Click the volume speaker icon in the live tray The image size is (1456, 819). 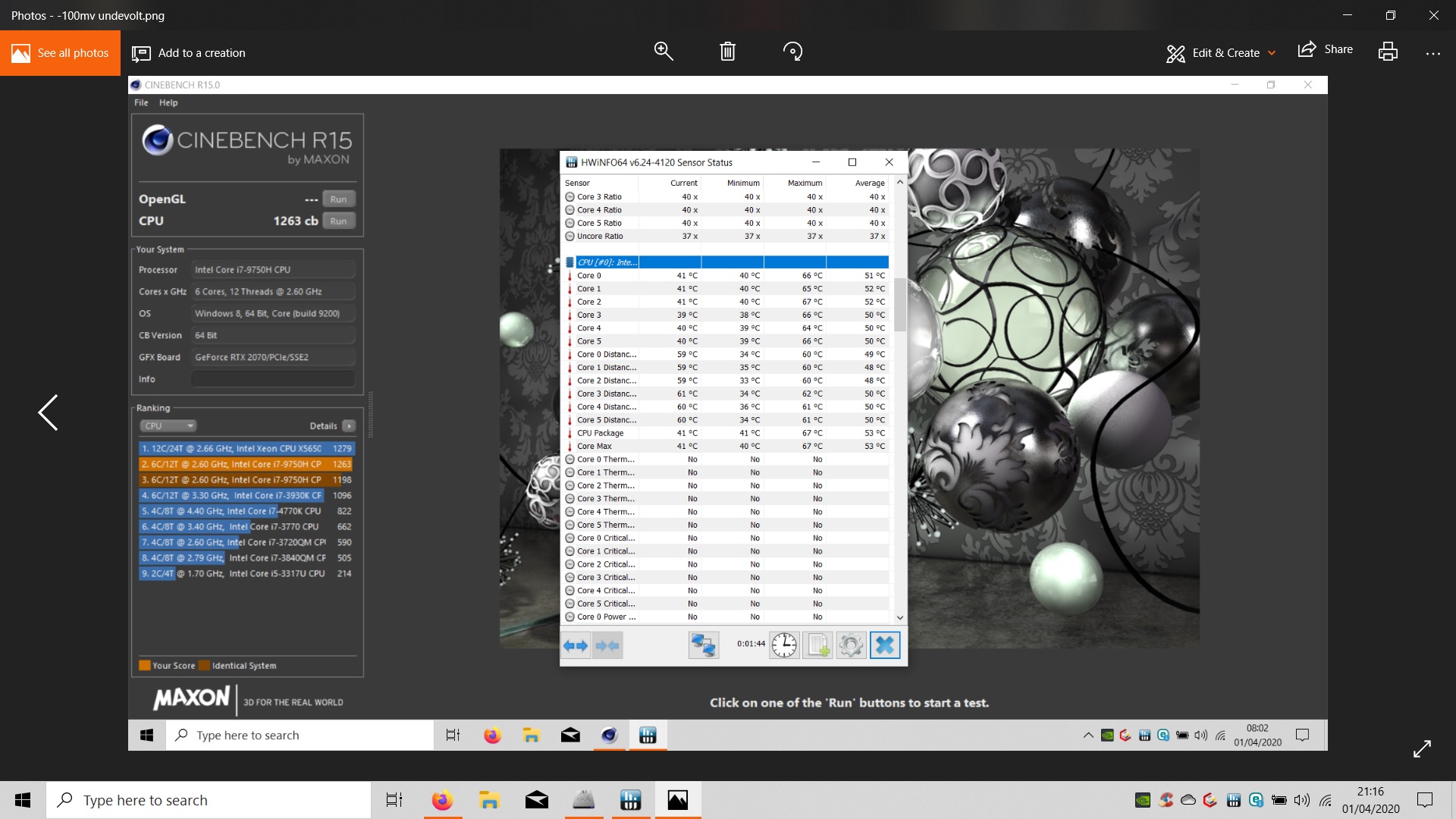(x=1302, y=800)
